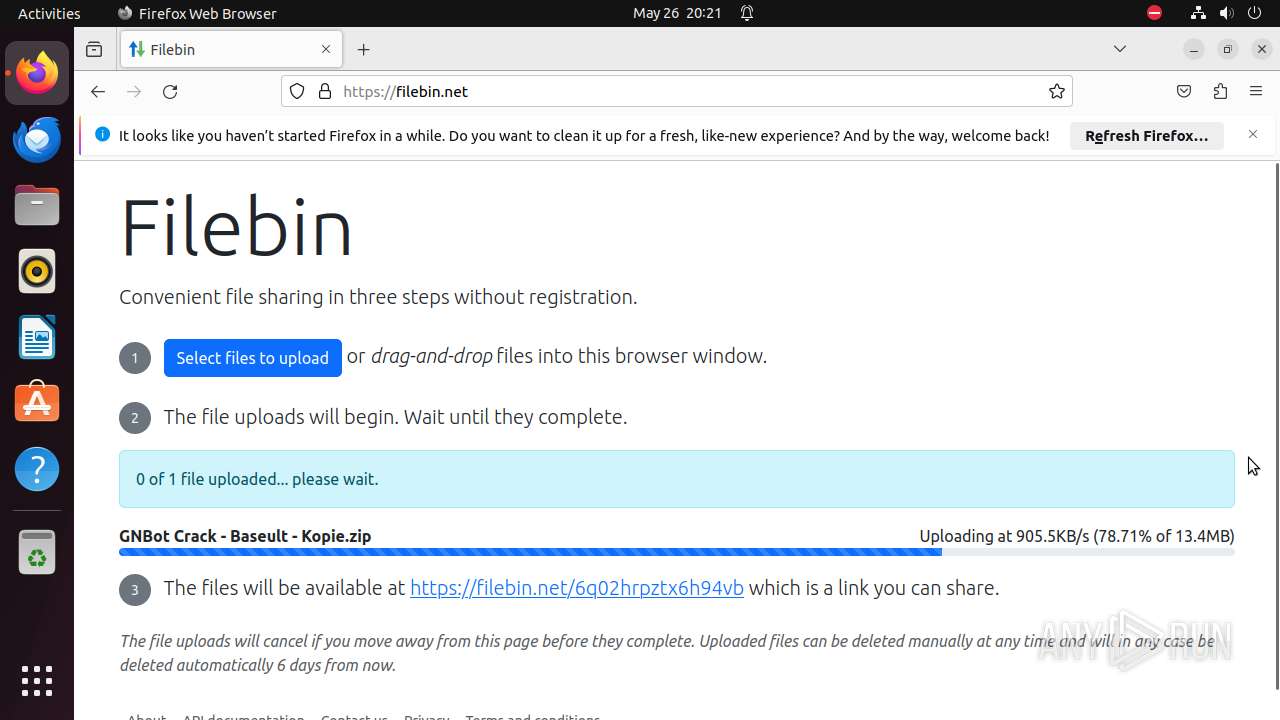Go back to previous page
The width and height of the screenshot is (1280, 720).
tap(97, 91)
